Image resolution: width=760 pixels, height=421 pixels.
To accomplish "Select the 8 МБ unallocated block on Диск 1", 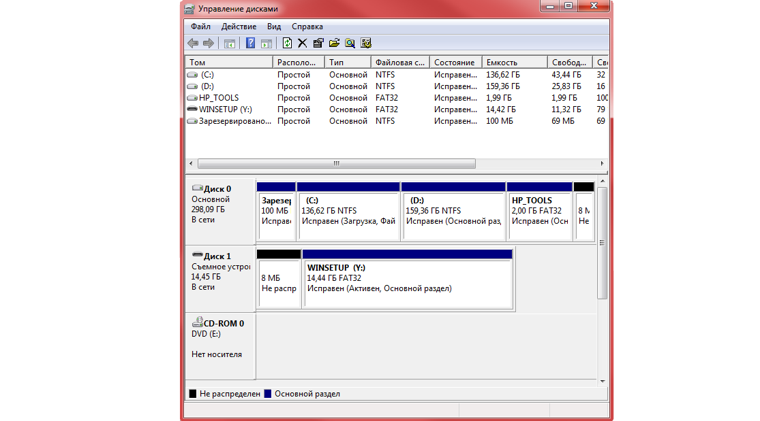I will tap(279, 279).
